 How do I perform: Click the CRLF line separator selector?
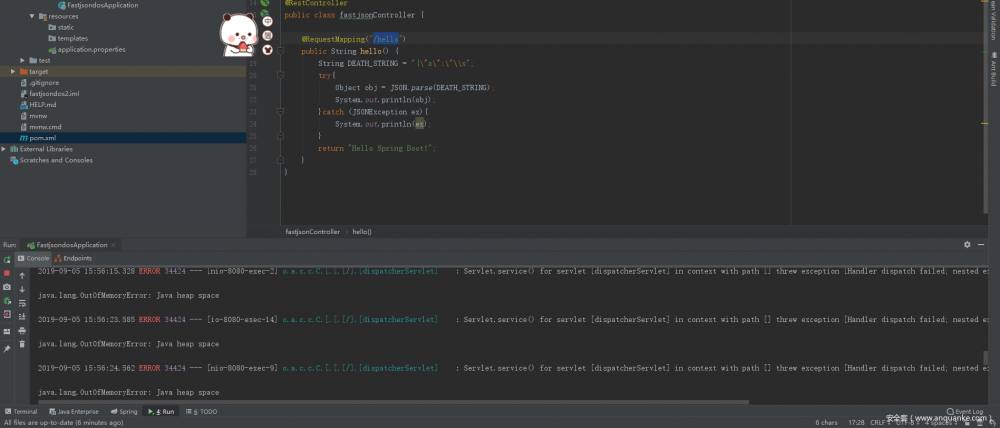pos(879,422)
